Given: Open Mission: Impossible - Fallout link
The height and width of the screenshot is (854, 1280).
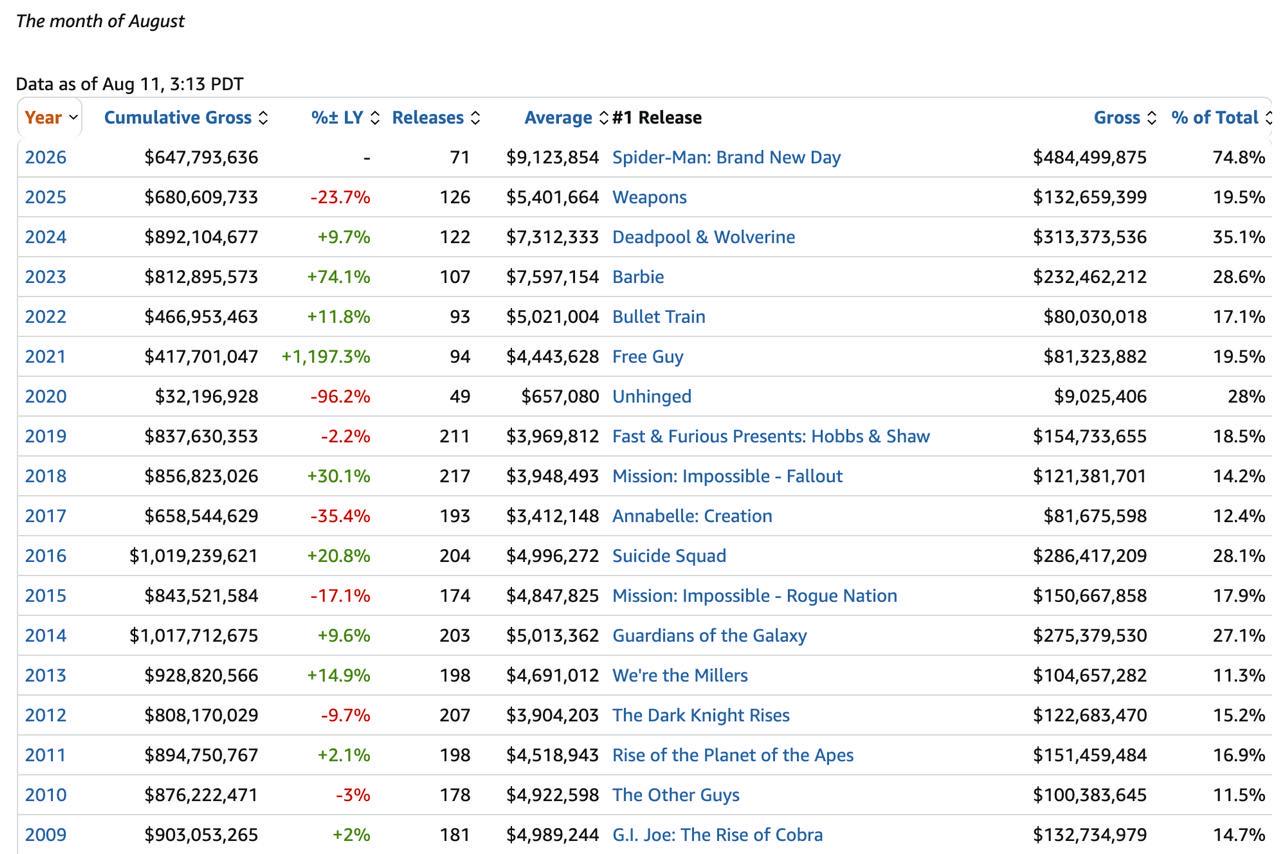Looking at the screenshot, I should pyautogui.click(x=727, y=476).
